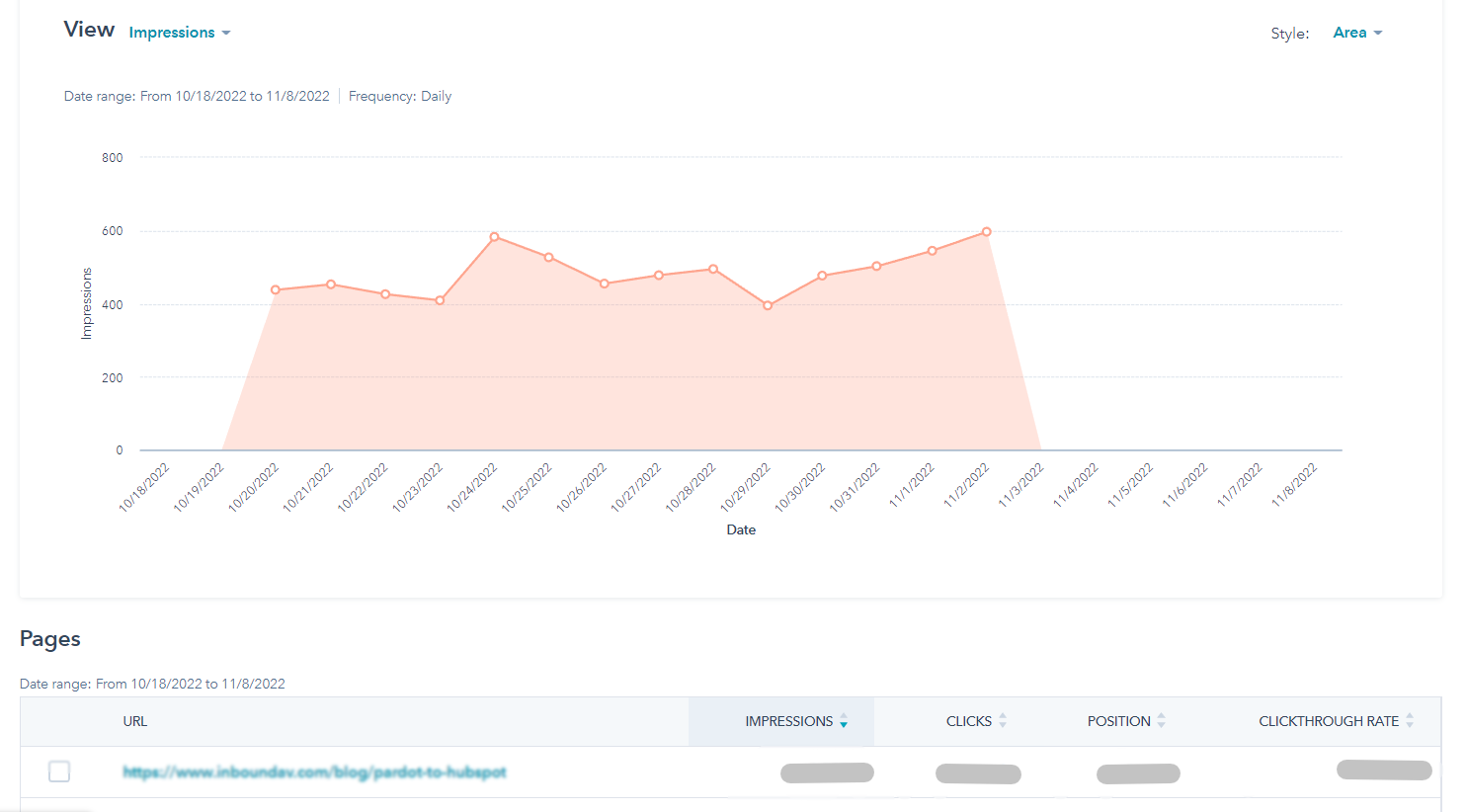Open the Area style dropdown
The width and height of the screenshot is (1467, 812).
(1356, 33)
